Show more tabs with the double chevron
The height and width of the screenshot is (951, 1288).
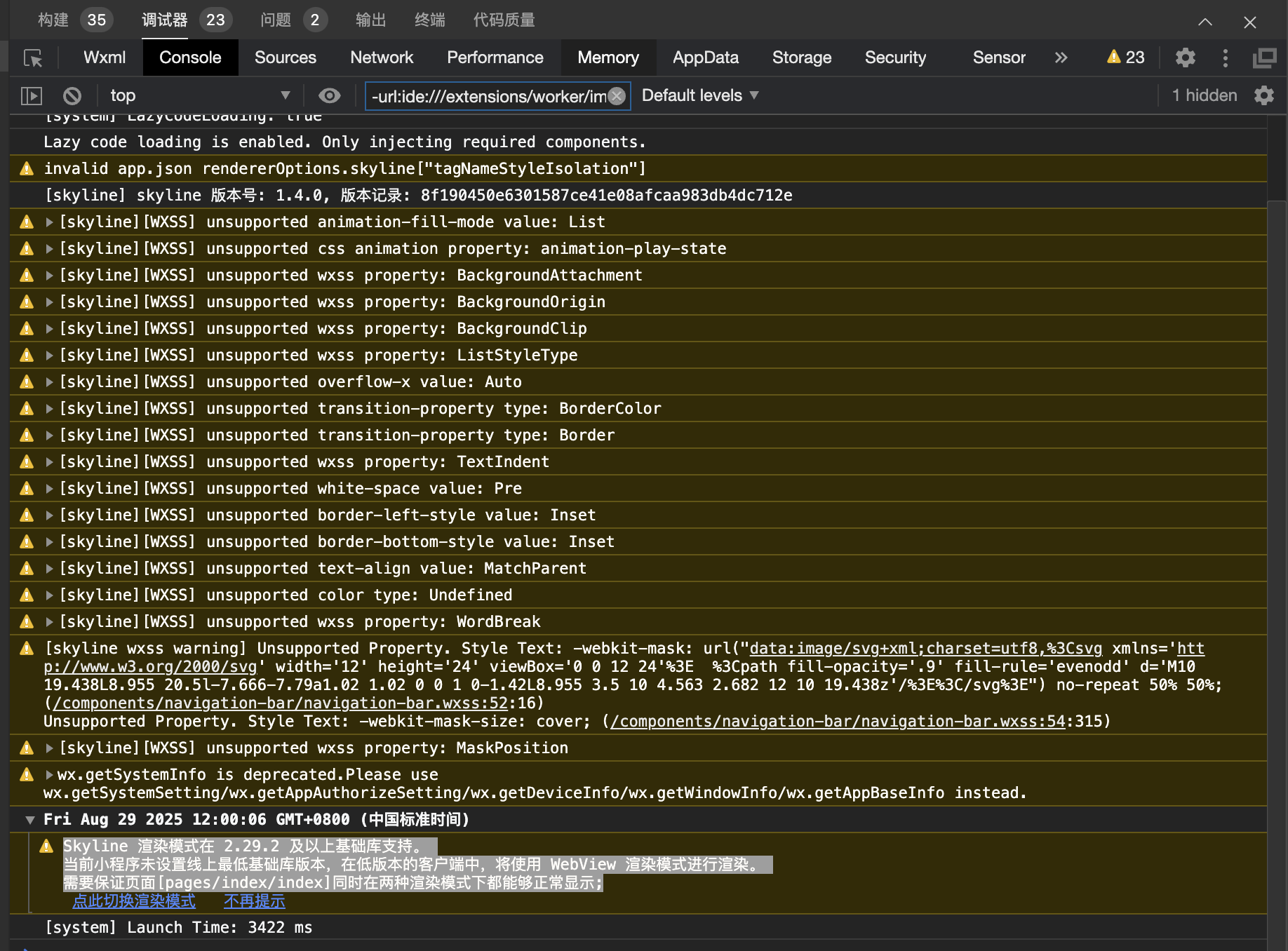coord(1061,58)
